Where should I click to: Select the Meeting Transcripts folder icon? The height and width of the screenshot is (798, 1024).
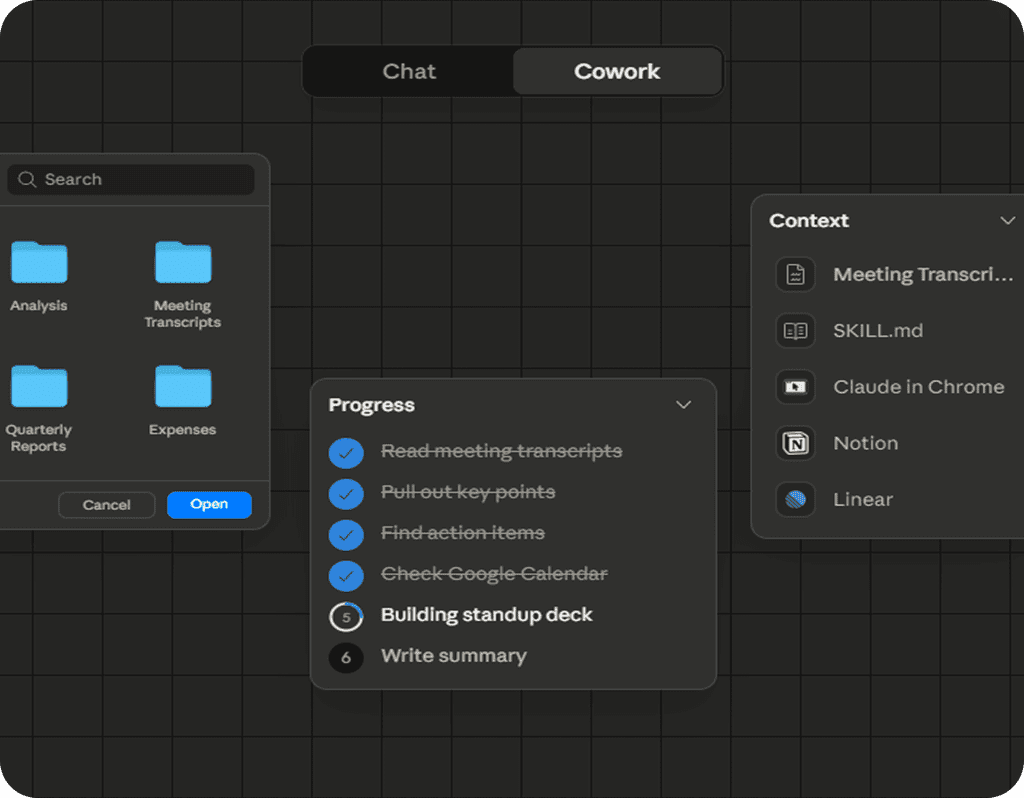coord(183,263)
